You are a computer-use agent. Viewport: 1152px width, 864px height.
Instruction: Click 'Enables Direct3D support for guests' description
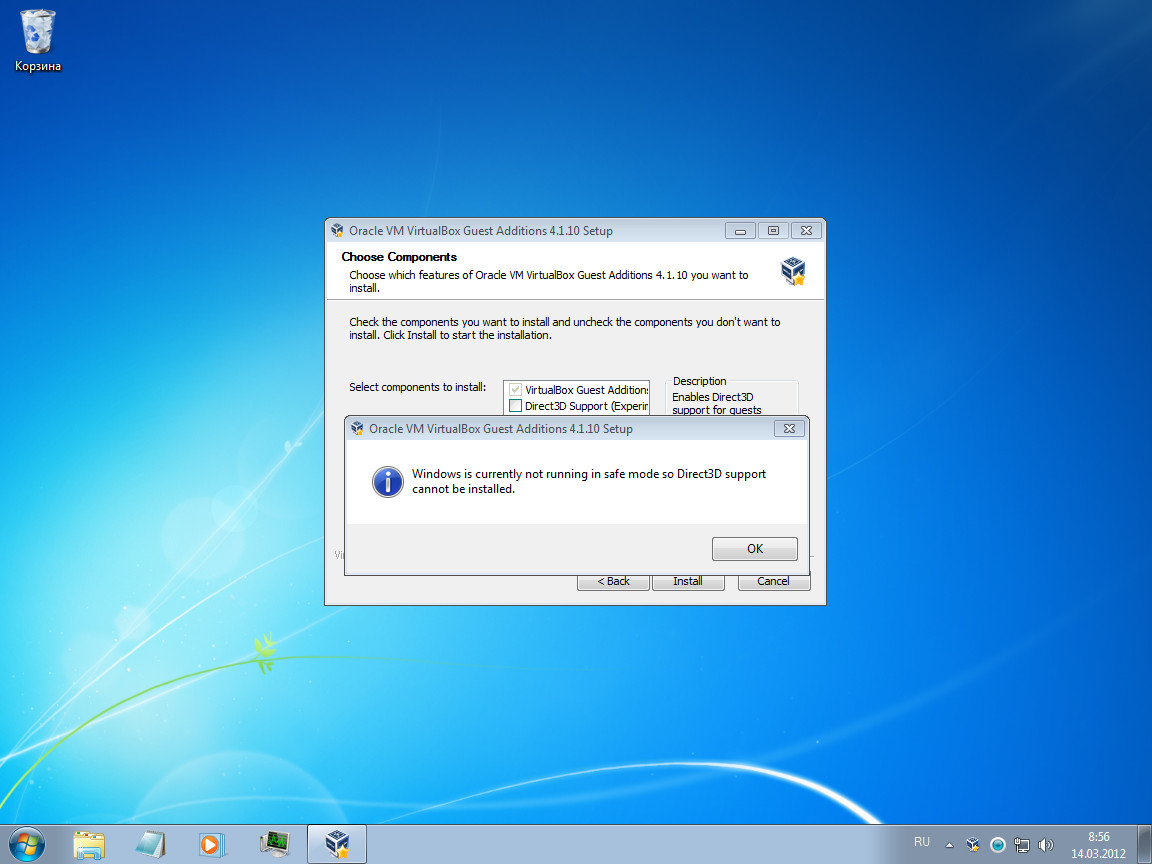click(716, 403)
